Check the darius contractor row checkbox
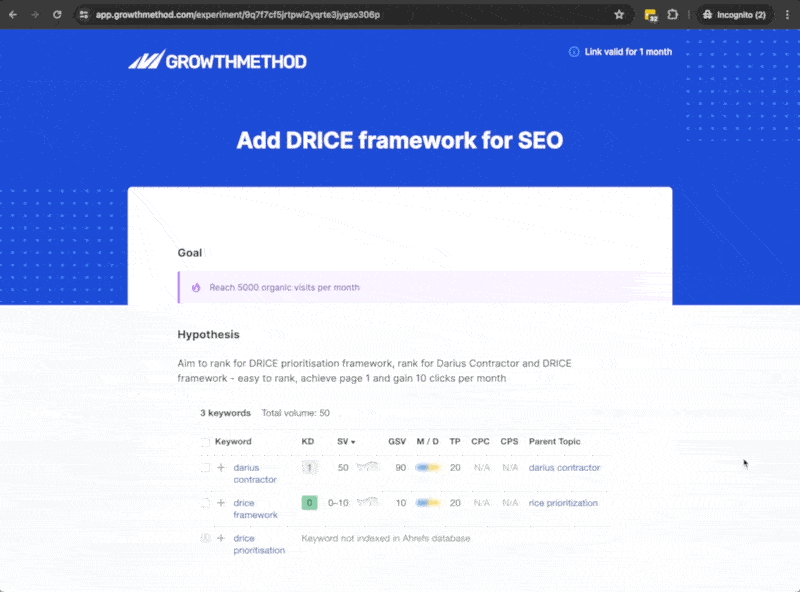The width and height of the screenshot is (800, 592). coord(205,467)
